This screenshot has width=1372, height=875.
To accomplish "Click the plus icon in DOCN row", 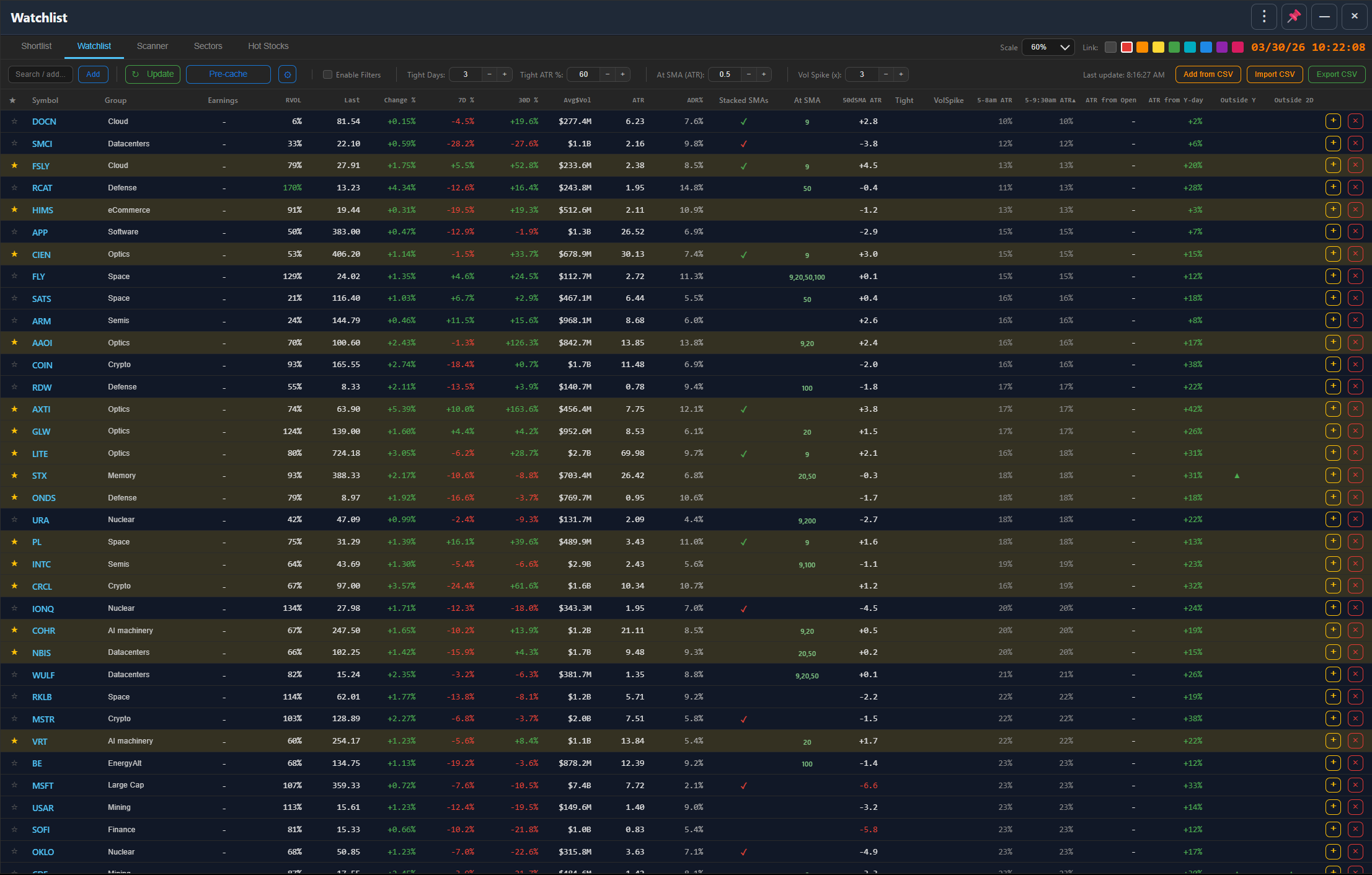I will click(x=1333, y=121).
